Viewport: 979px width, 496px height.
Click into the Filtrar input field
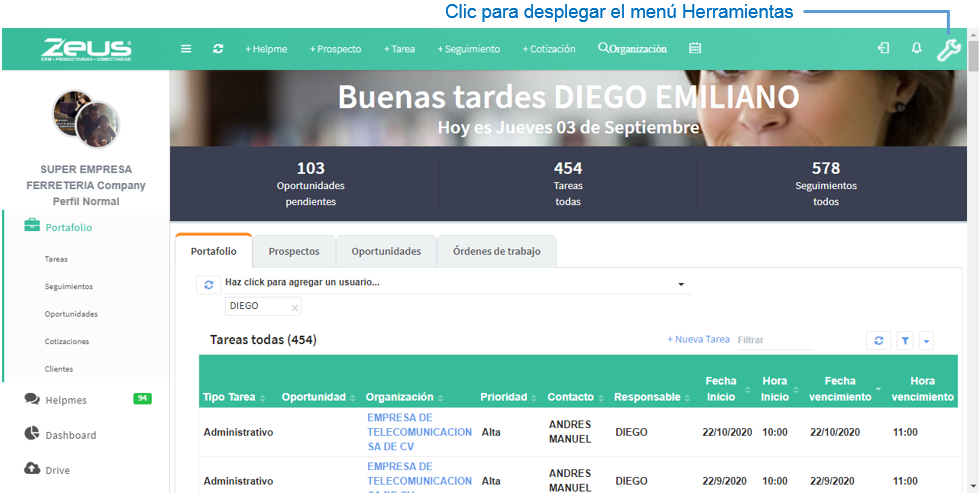(775, 340)
